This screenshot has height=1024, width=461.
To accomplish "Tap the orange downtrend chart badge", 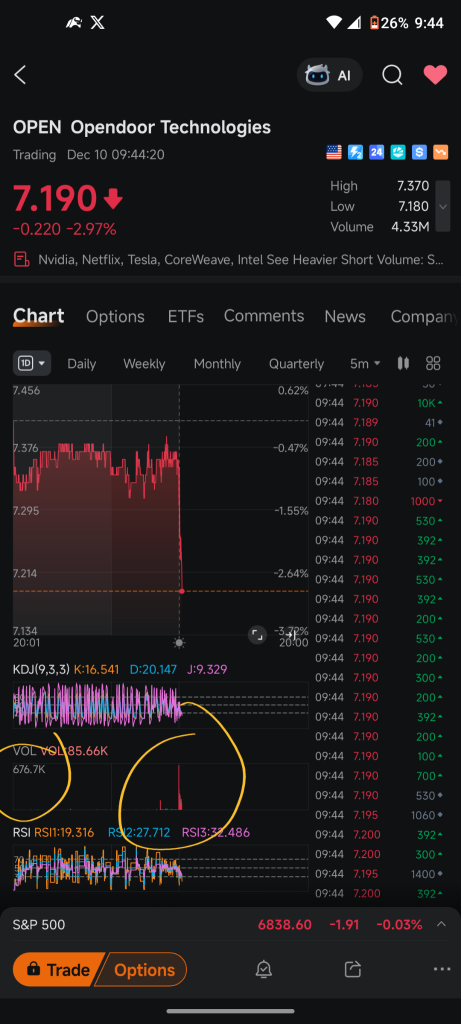I will (x=441, y=152).
